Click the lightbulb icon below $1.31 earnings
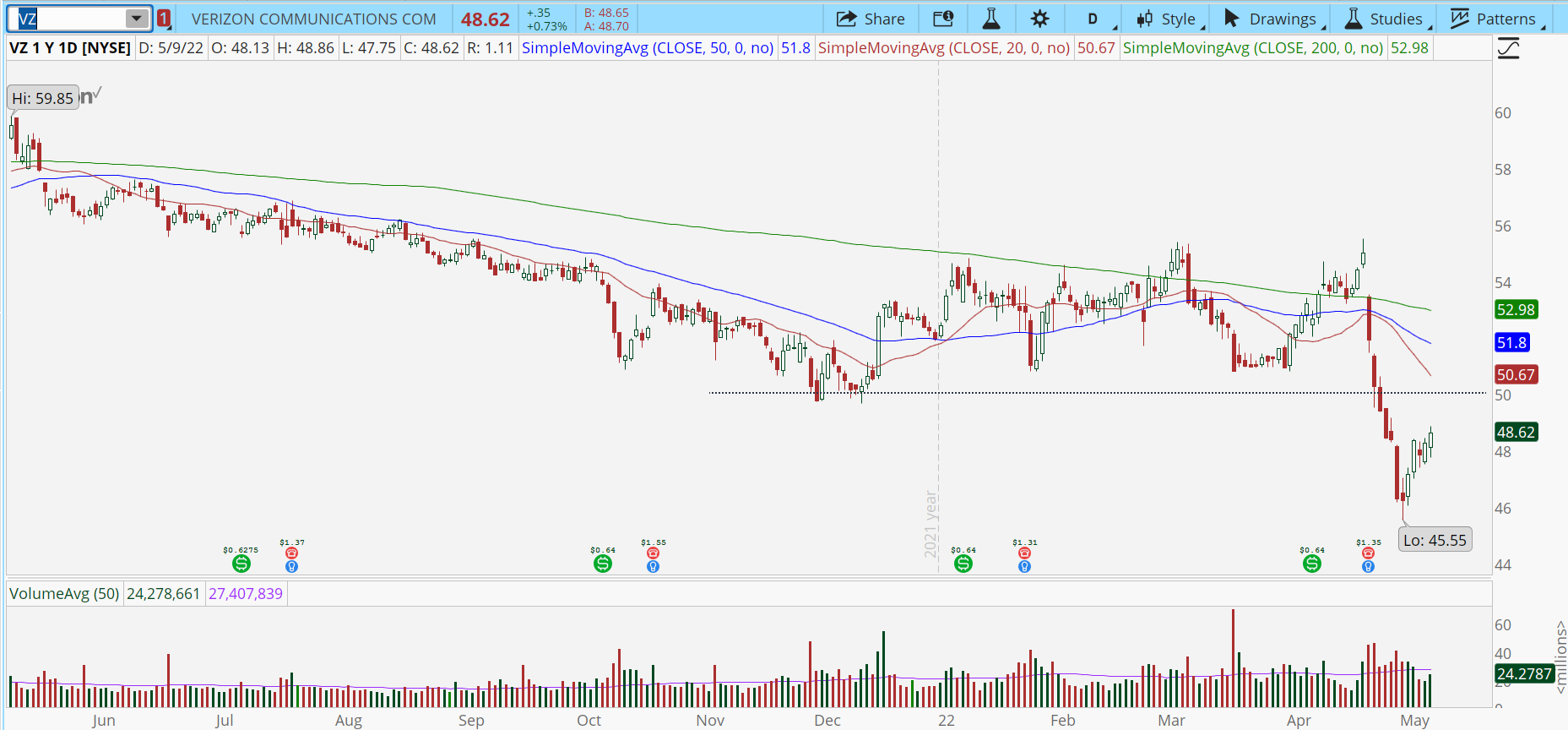The image size is (1568, 730). (1024, 567)
